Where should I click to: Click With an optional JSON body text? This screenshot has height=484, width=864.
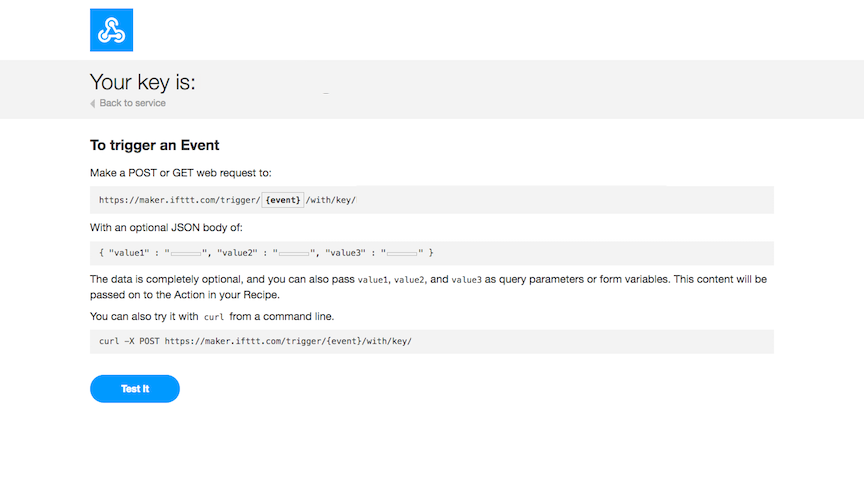[x=166, y=228]
